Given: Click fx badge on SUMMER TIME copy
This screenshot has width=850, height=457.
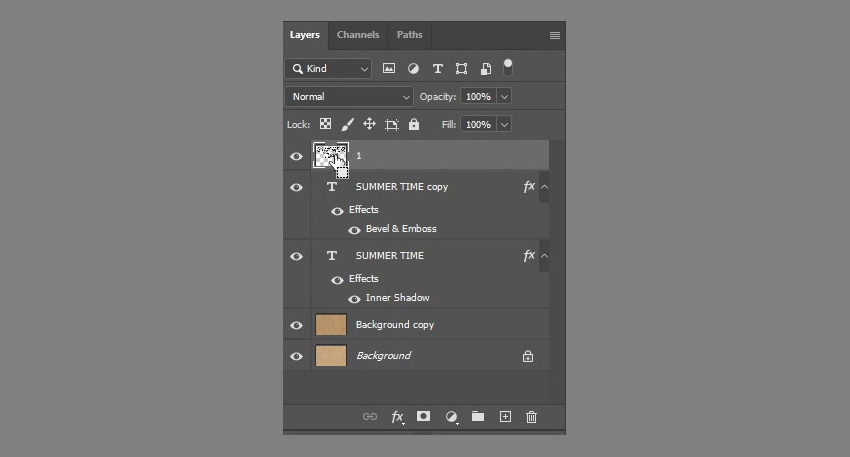Looking at the screenshot, I should click(529, 186).
